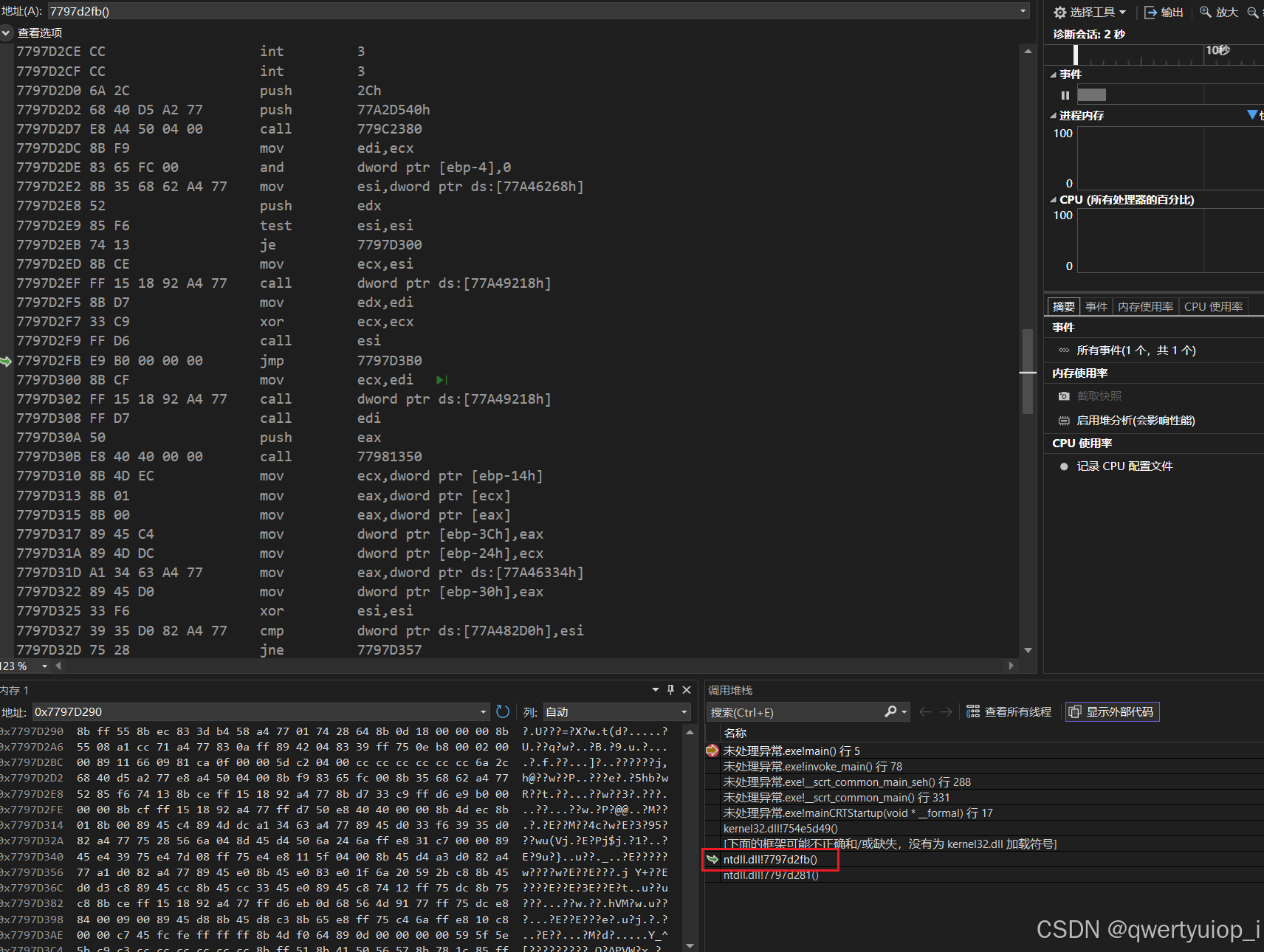Click the back arrow in call stack toolbar

click(925, 711)
